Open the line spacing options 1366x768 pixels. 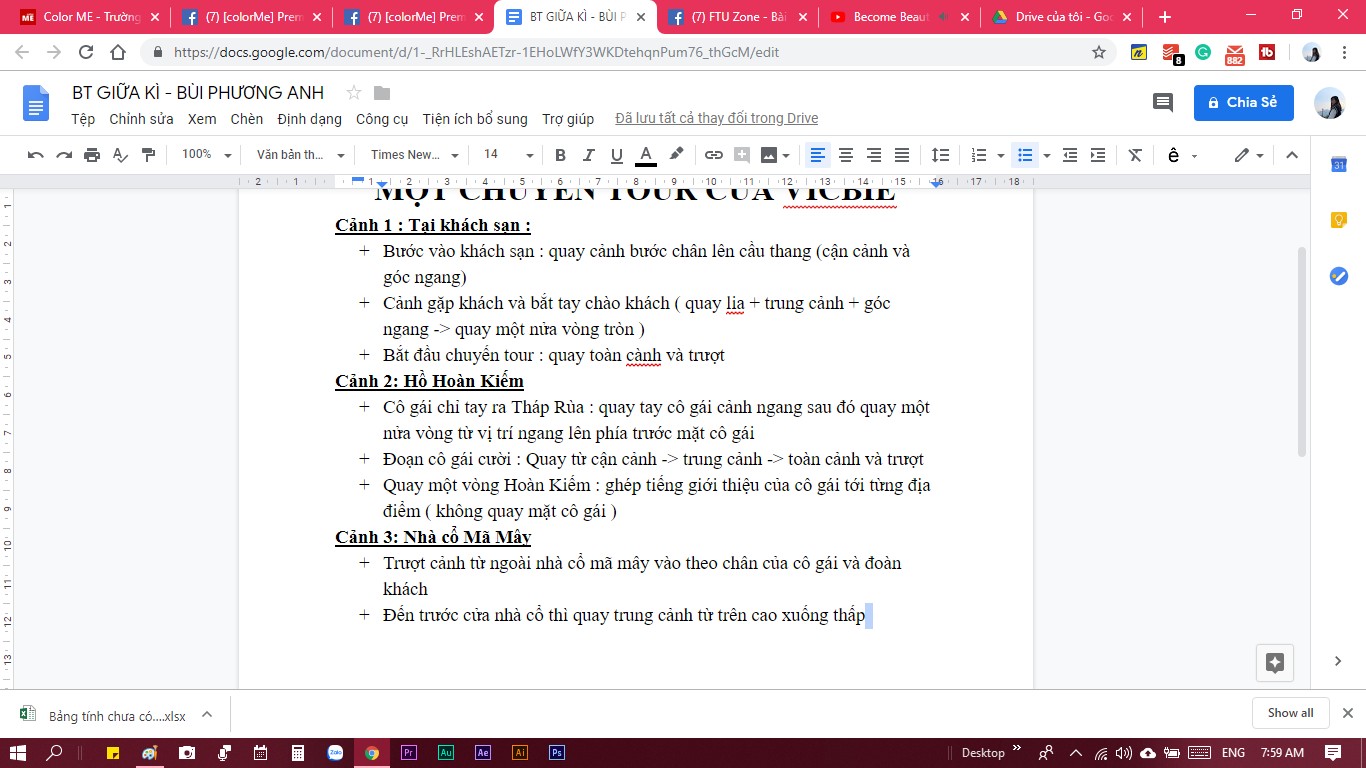coord(941,155)
